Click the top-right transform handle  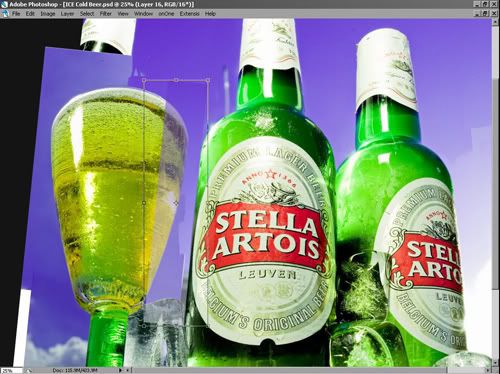(x=208, y=80)
